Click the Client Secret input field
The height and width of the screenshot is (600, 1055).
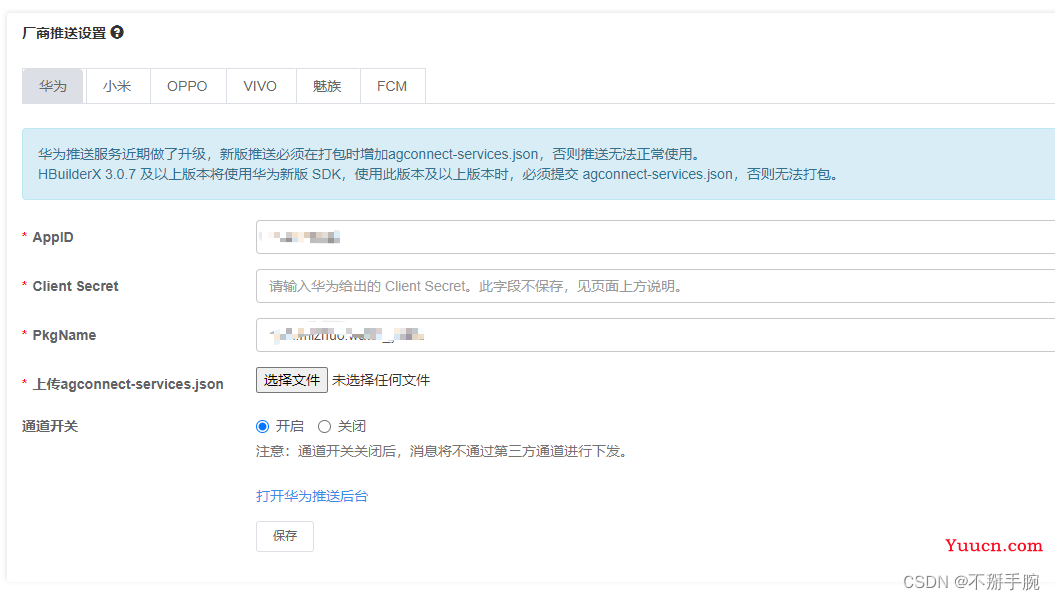coord(655,286)
